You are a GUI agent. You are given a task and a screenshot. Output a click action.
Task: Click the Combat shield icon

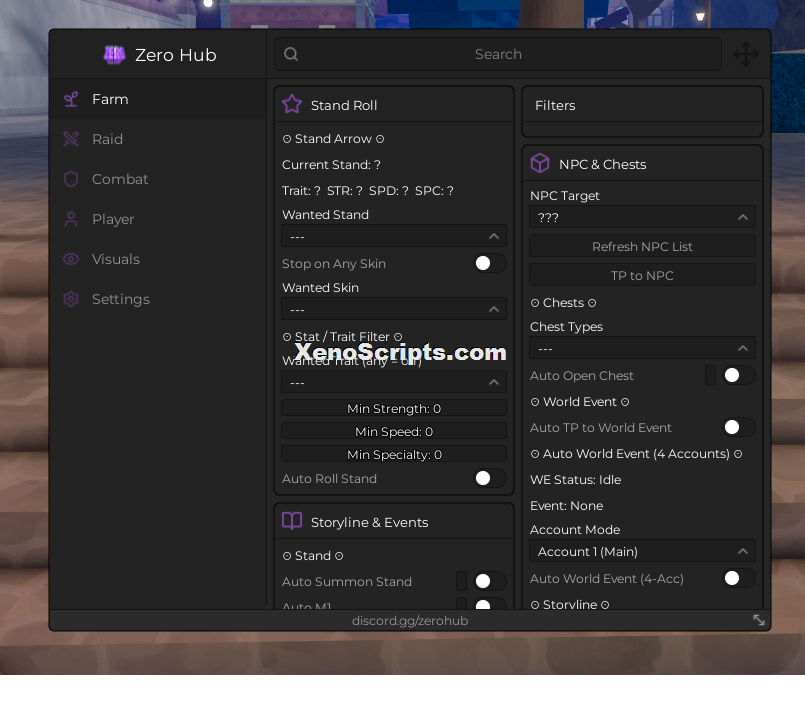[71, 179]
